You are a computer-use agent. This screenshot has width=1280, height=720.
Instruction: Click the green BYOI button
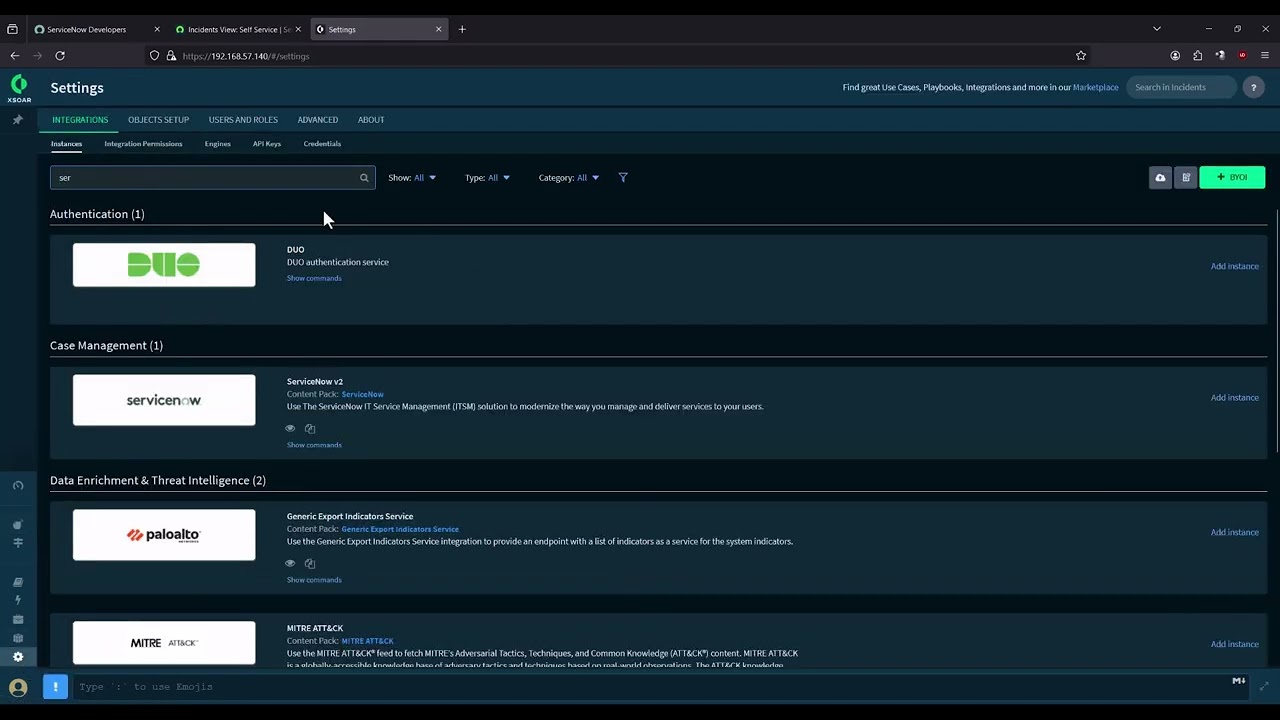tap(1232, 178)
